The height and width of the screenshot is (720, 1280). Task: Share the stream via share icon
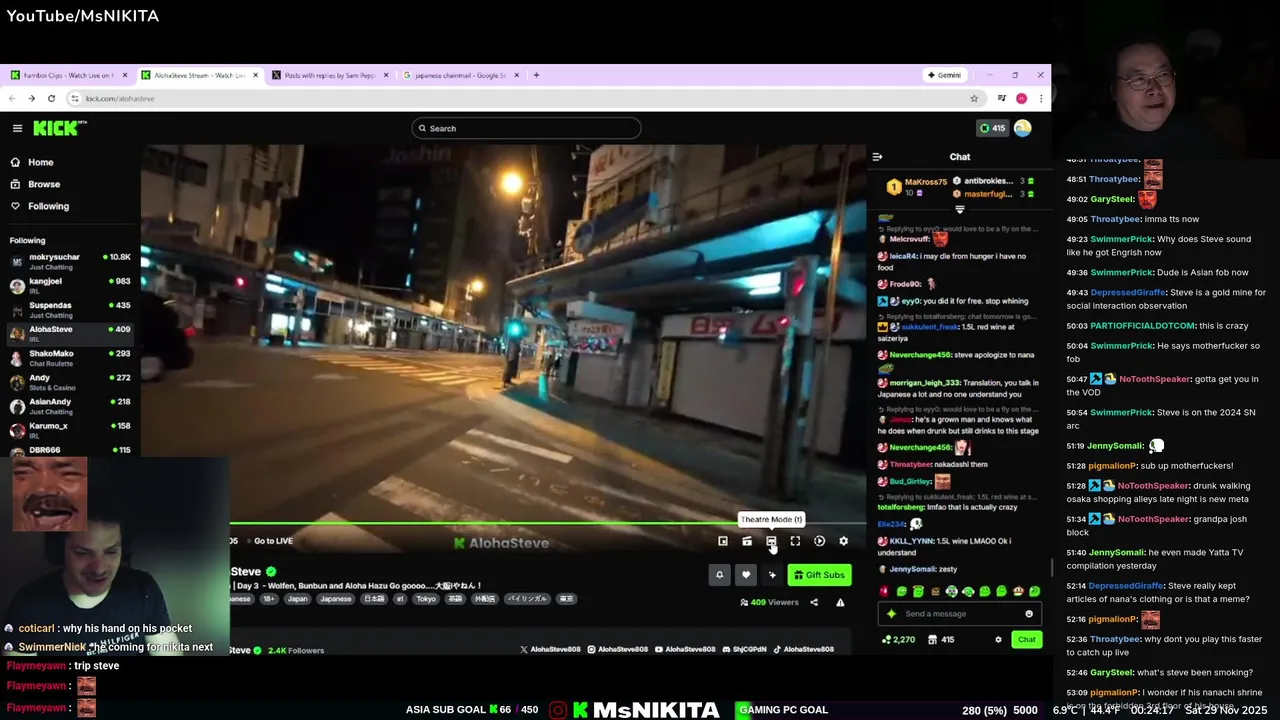pyautogui.click(x=814, y=602)
